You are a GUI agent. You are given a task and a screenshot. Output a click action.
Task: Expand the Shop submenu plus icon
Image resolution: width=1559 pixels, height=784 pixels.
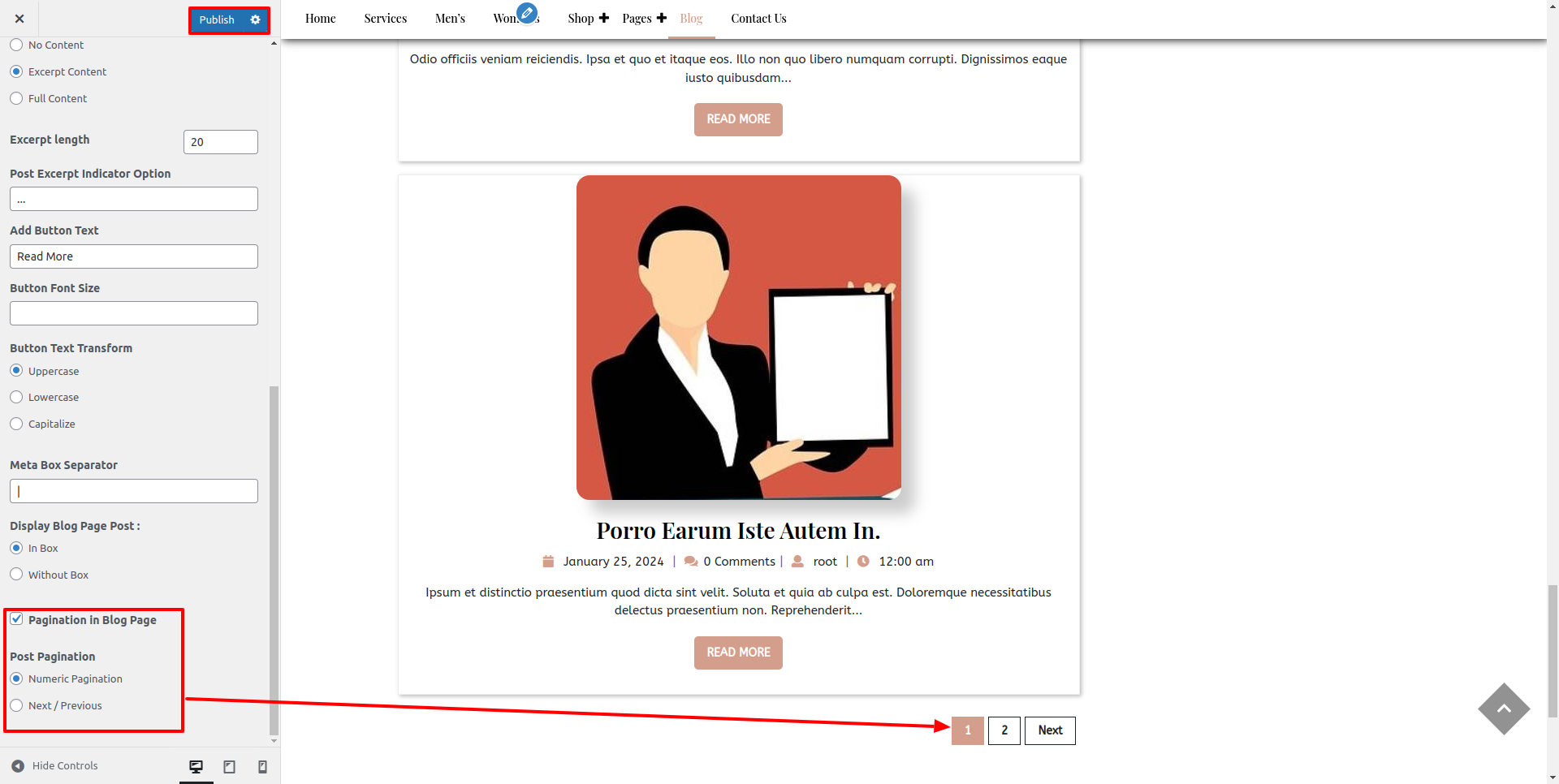pyautogui.click(x=604, y=18)
